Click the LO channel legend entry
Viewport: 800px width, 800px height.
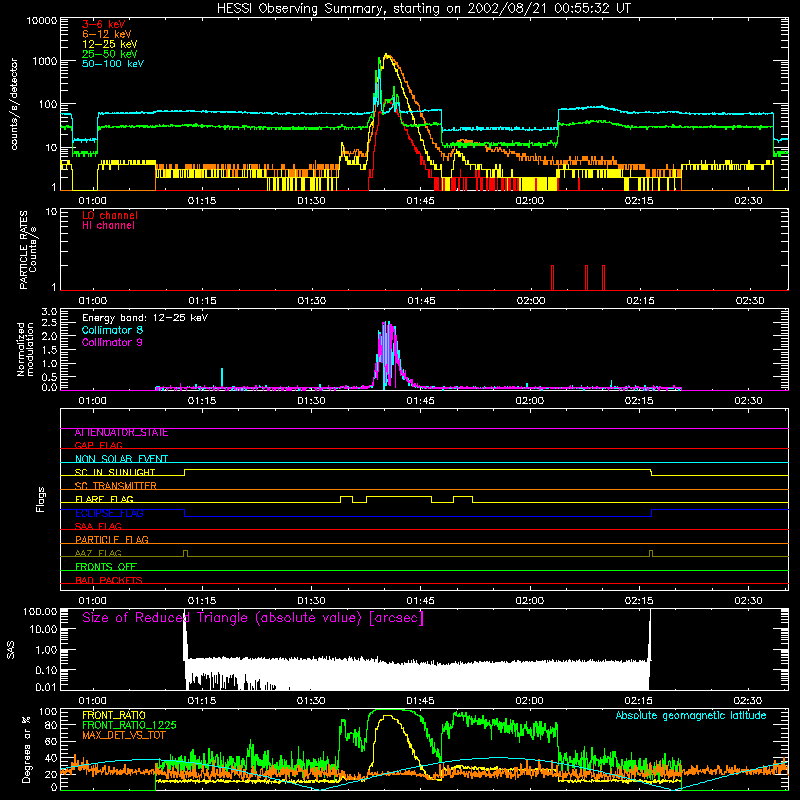tap(110, 215)
